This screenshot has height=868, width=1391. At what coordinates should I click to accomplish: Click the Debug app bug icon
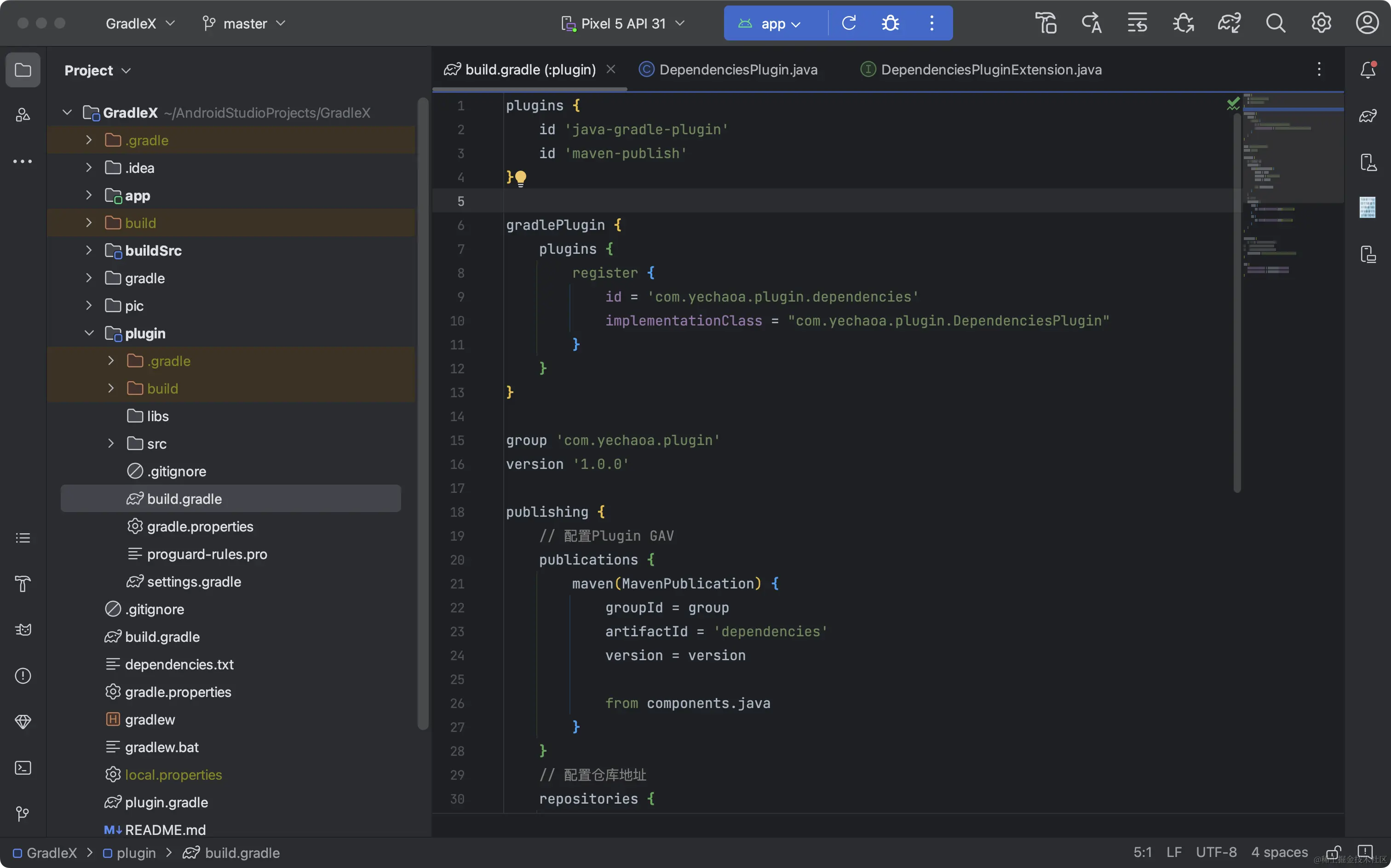coord(890,23)
